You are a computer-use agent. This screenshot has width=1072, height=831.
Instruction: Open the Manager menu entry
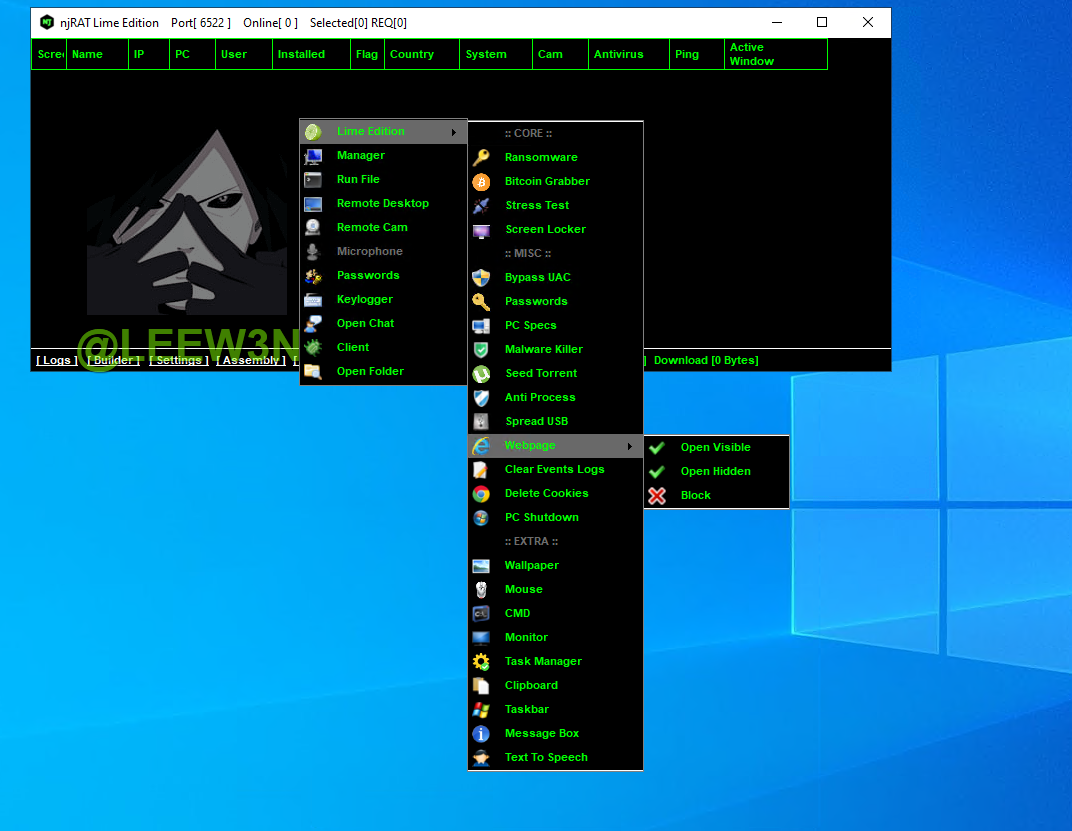[360, 156]
